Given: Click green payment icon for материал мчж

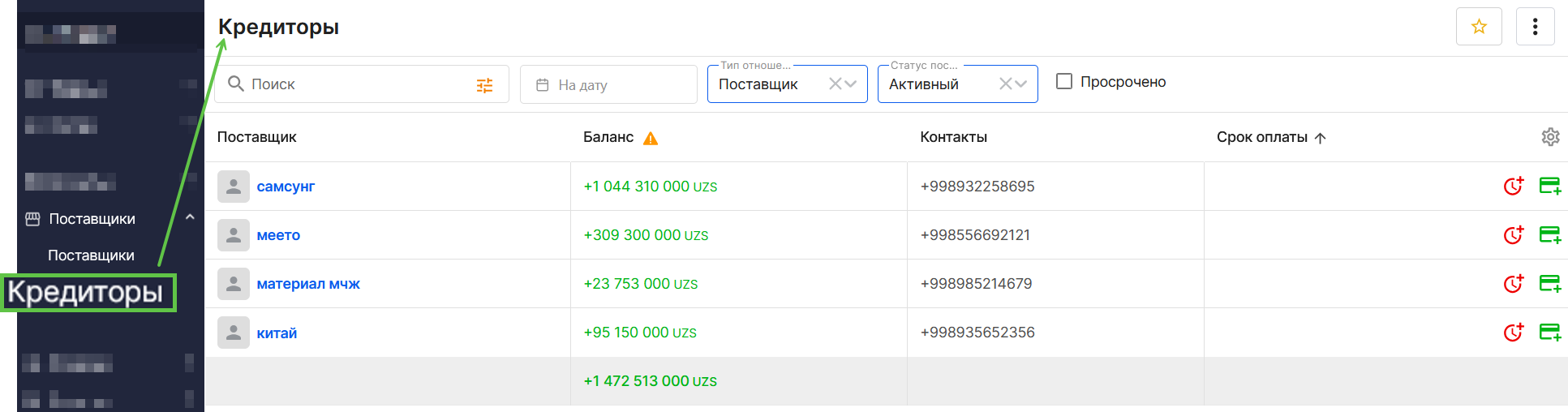Looking at the screenshot, I should pos(1549,284).
